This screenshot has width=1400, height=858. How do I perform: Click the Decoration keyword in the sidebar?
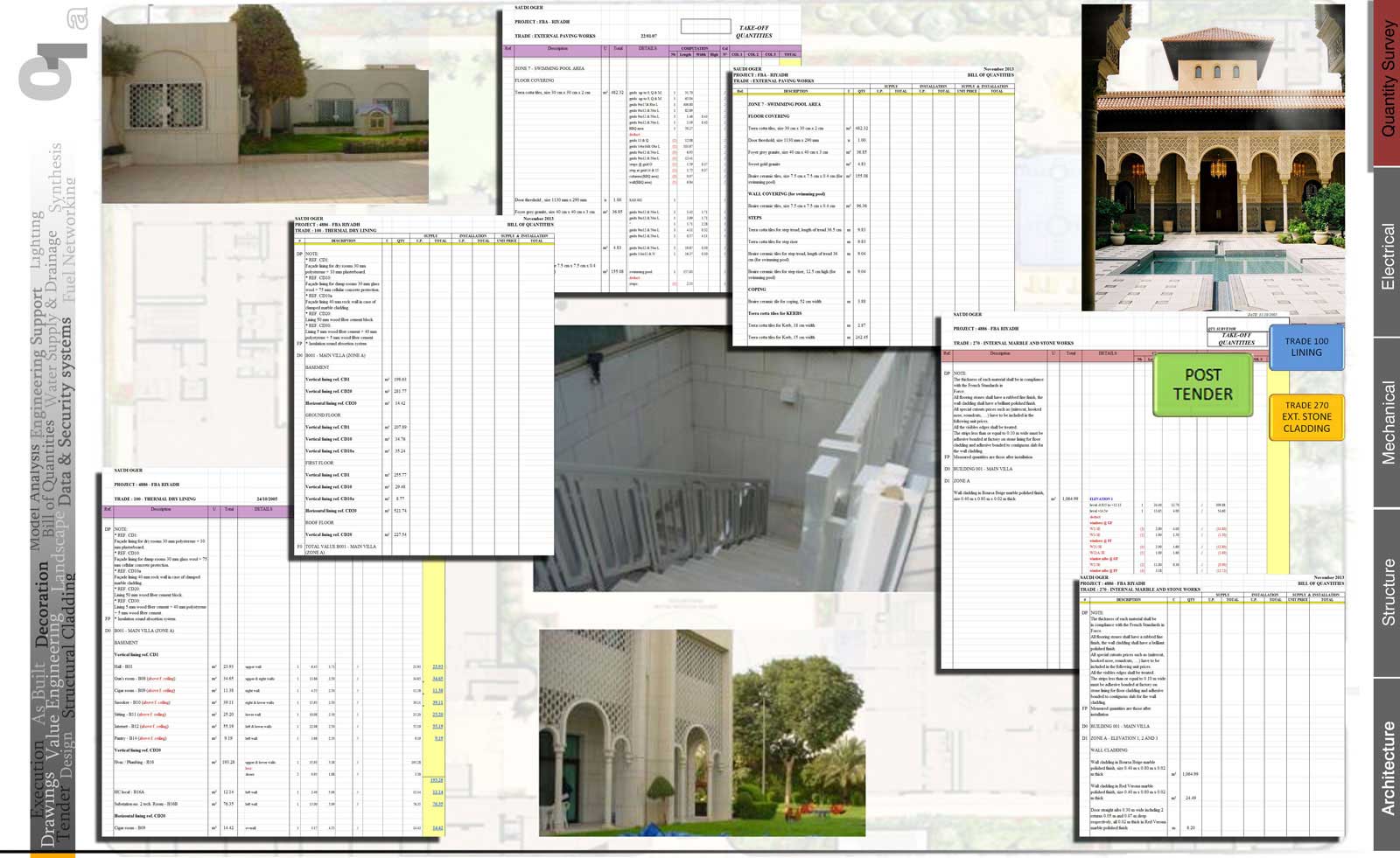click(x=43, y=604)
